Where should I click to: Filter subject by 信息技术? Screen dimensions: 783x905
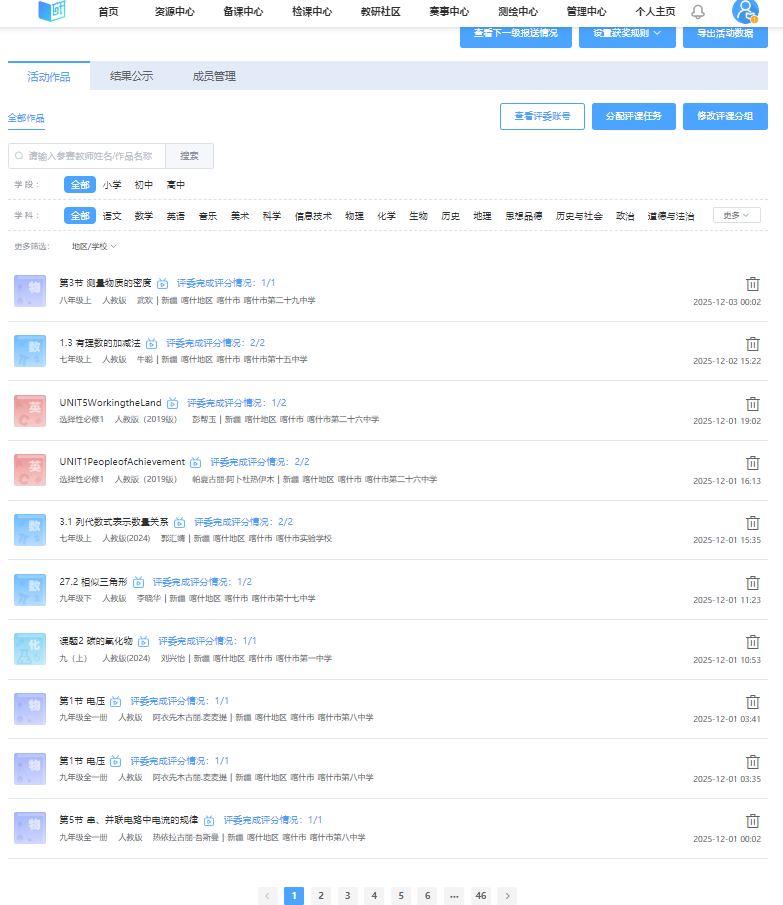tap(313, 216)
